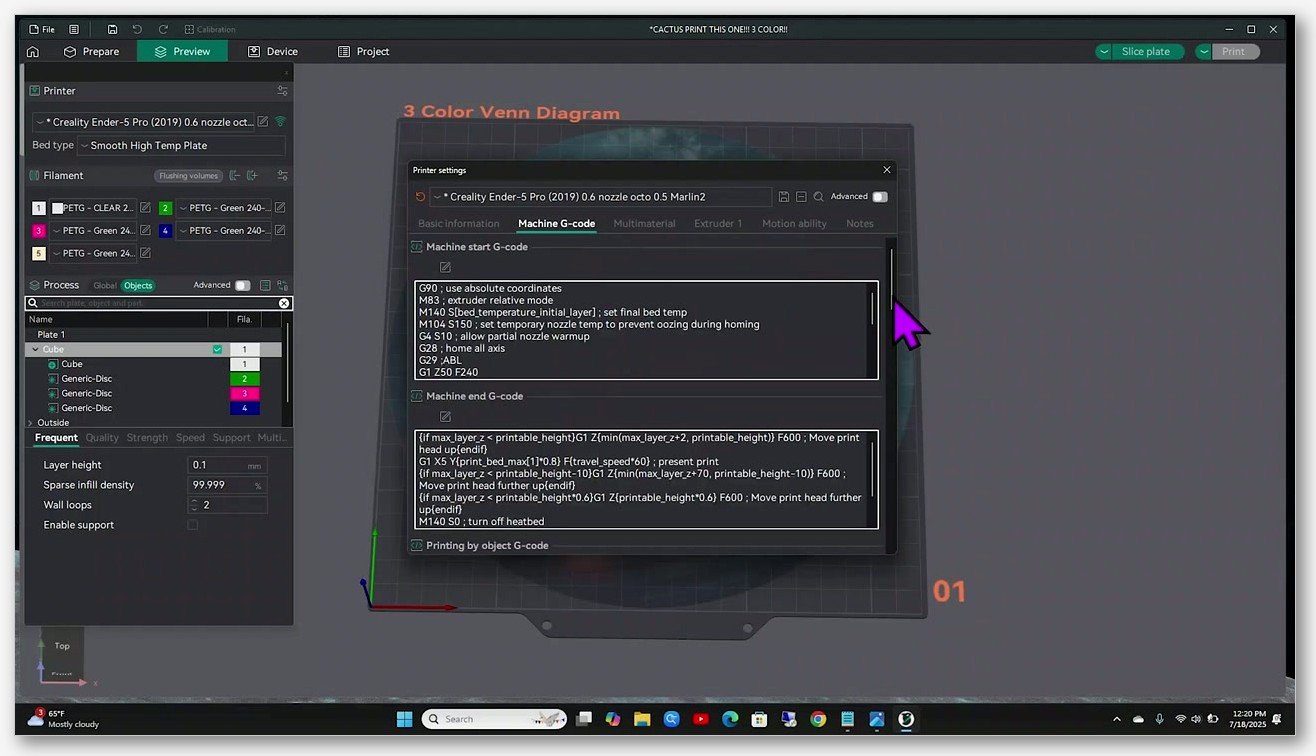Screen dimensions: 1316x756
Task: Open the filament 4 PETG Green dropdown
Action: click(x=225, y=231)
